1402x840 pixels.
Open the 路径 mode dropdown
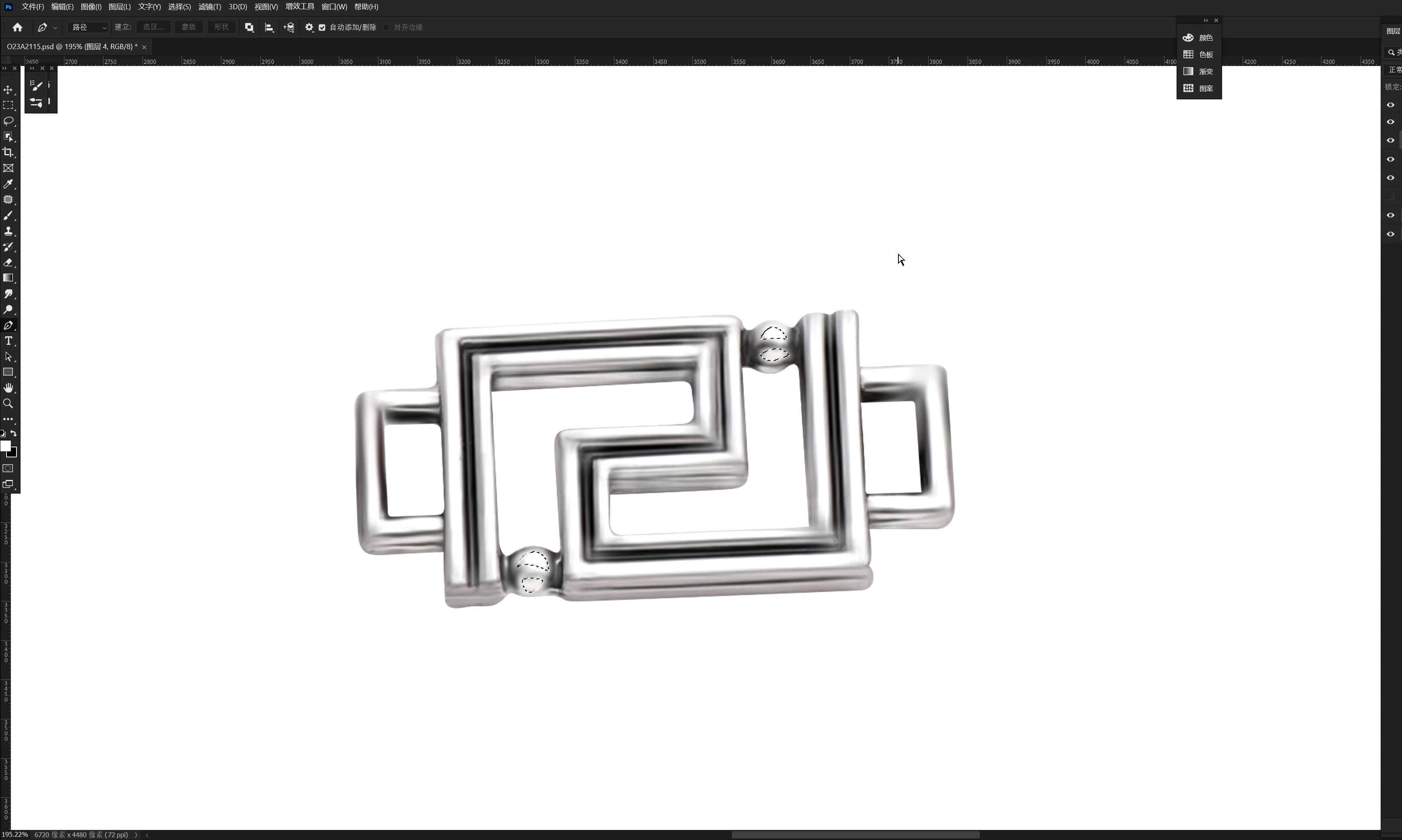point(88,27)
